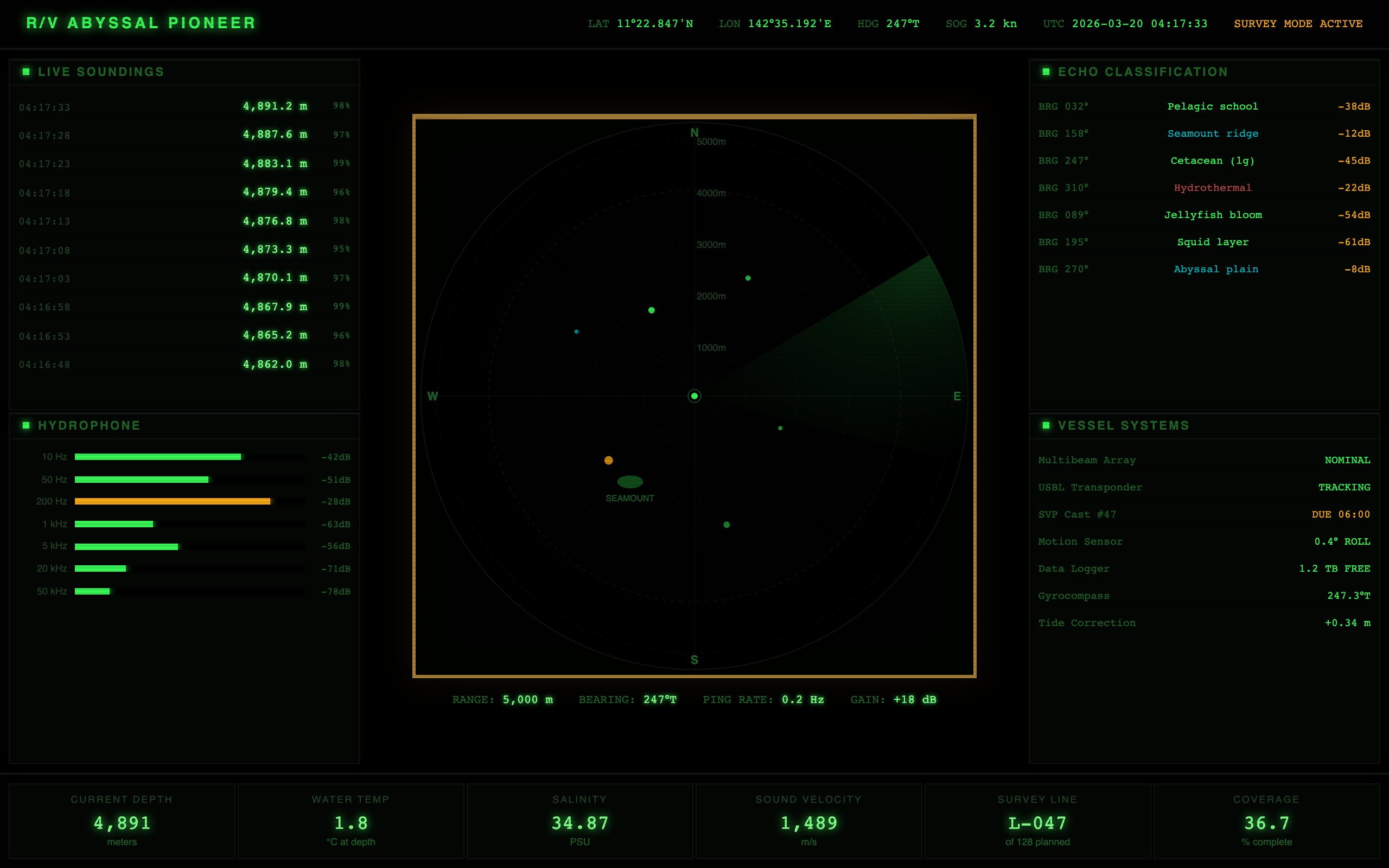Click the orange contact near the seamount
Image resolution: width=1389 pixels, height=868 pixels.
(608, 460)
